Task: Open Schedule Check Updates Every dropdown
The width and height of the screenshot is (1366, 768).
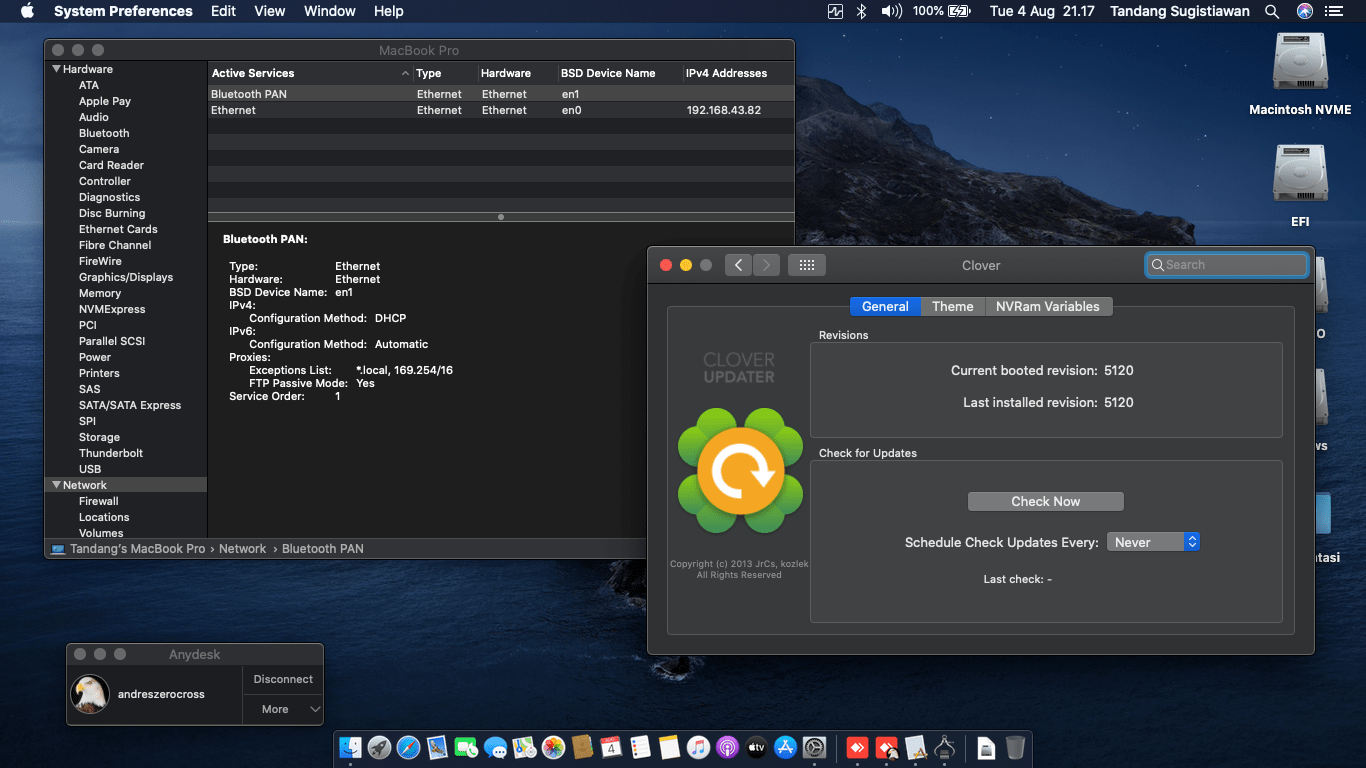Action: coord(1152,542)
